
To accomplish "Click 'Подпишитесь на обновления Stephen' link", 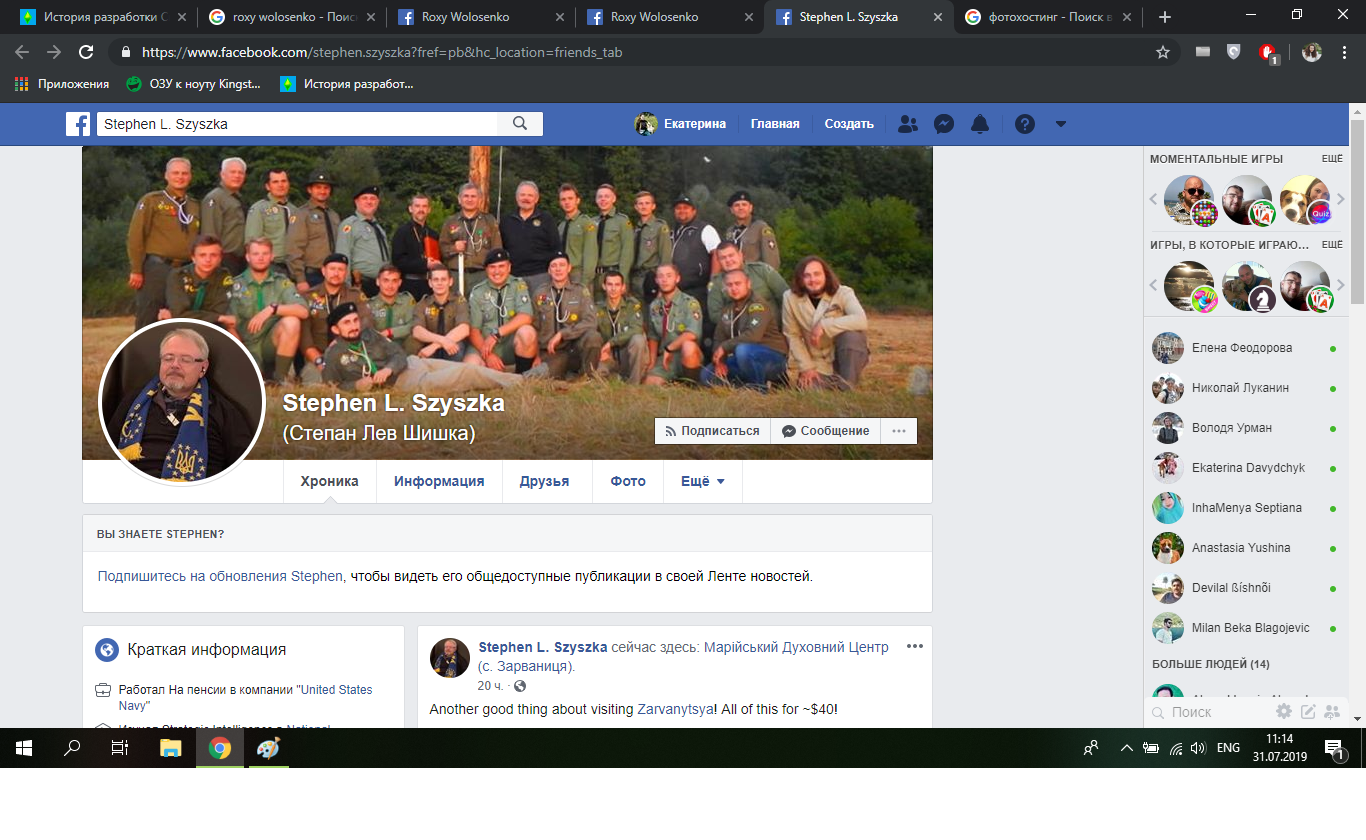I will [220, 577].
